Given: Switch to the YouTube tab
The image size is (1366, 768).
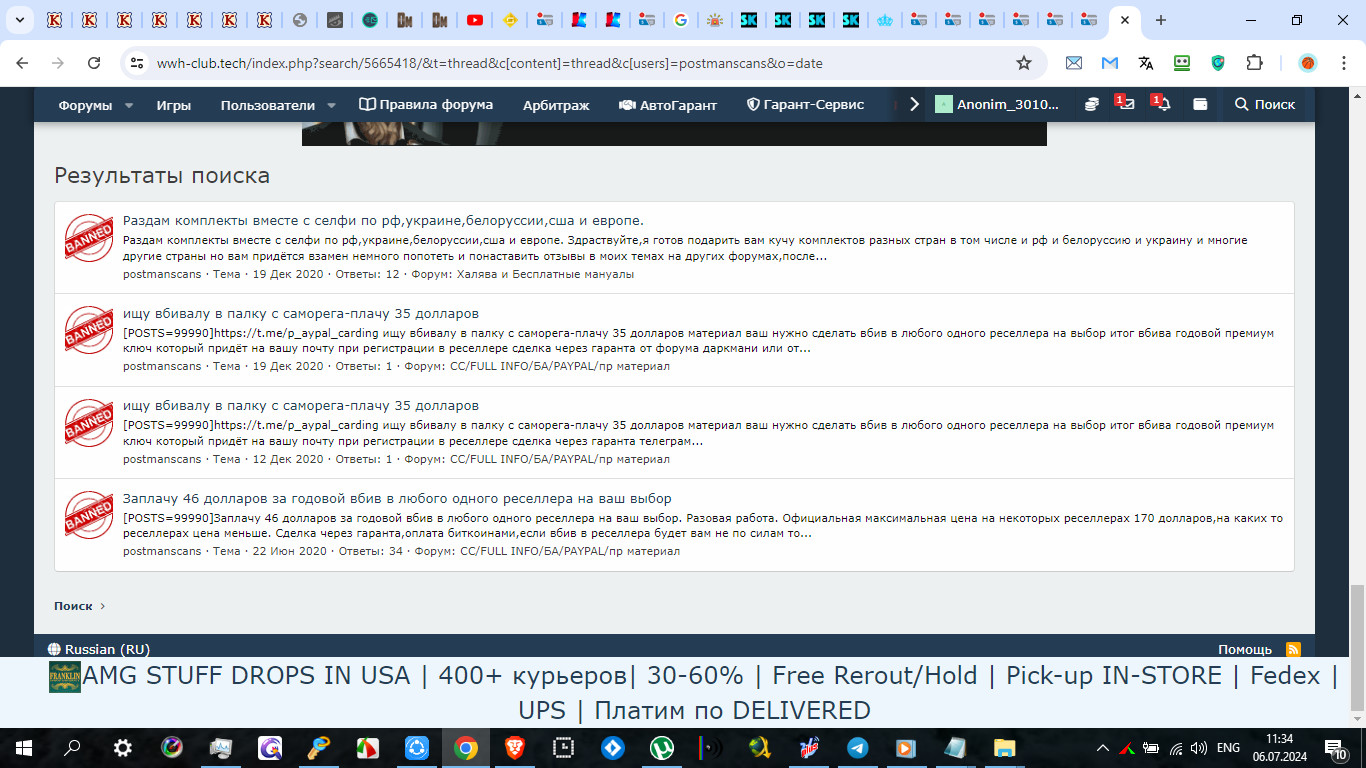Looking at the screenshot, I should click(475, 20).
